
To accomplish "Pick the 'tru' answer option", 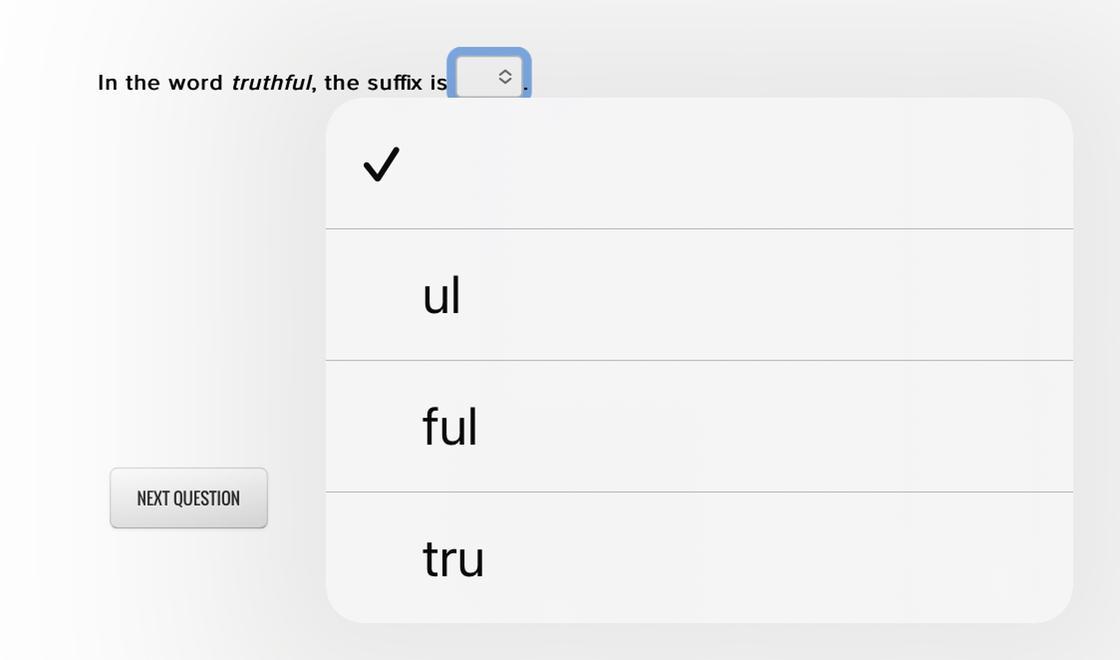I will (453, 558).
